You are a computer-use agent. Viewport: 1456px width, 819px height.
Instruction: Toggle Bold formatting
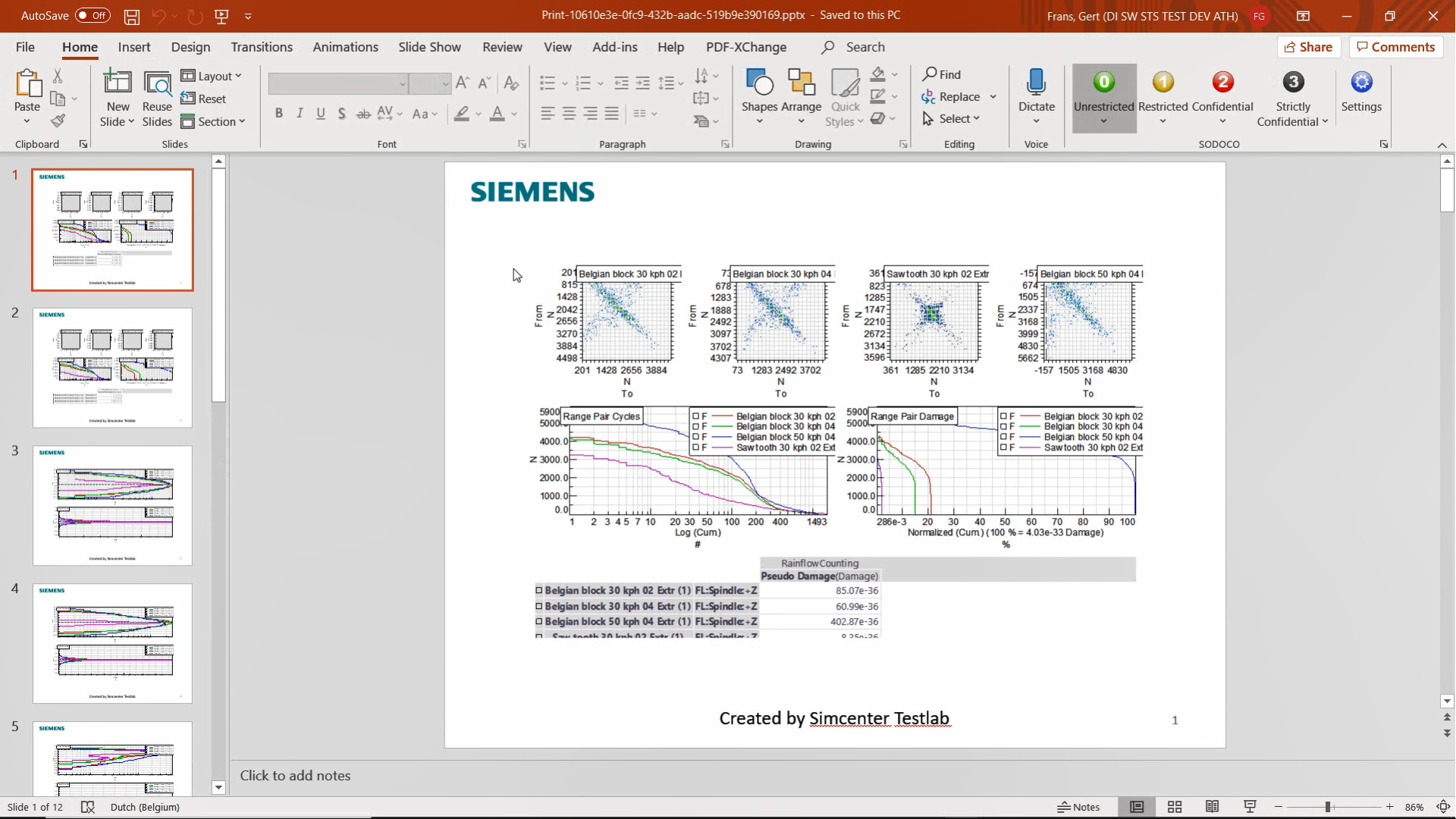pyautogui.click(x=279, y=114)
